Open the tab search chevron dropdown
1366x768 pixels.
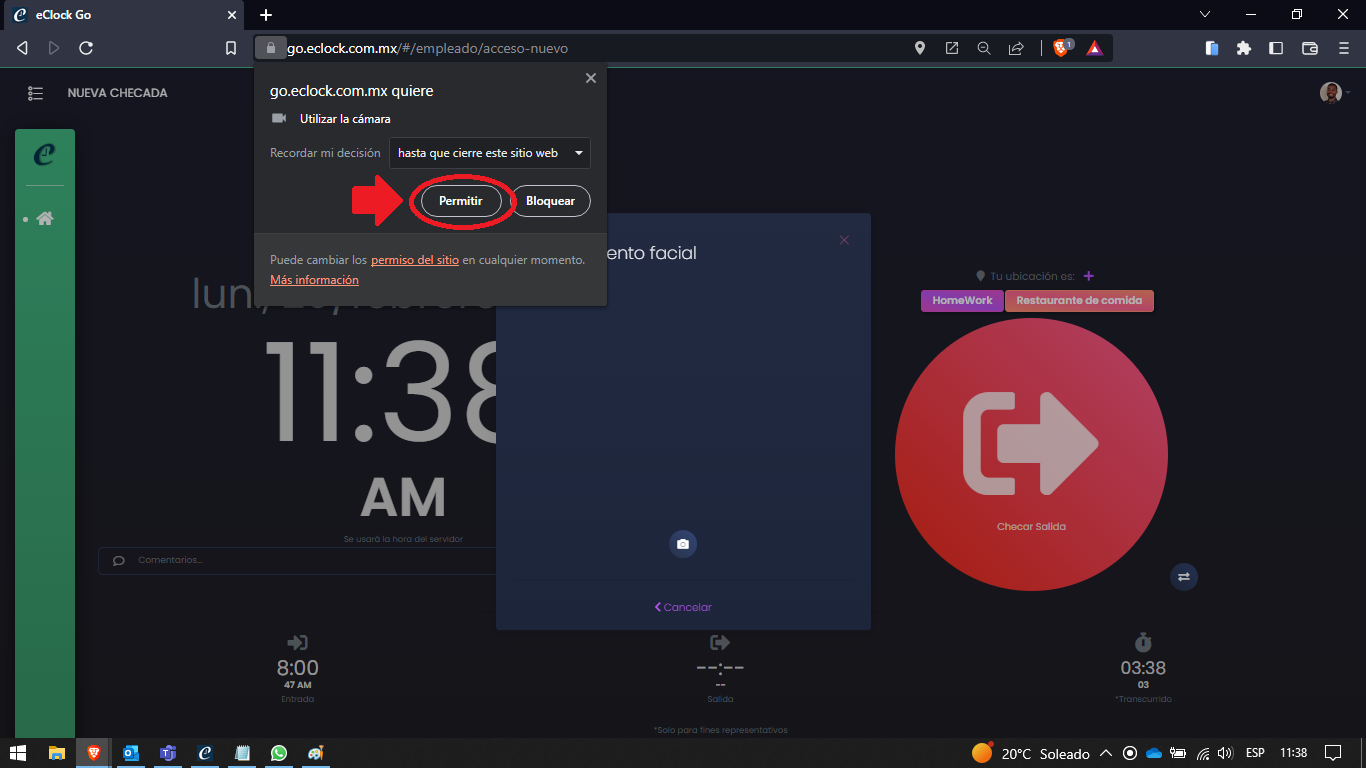click(x=1204, y=14)
